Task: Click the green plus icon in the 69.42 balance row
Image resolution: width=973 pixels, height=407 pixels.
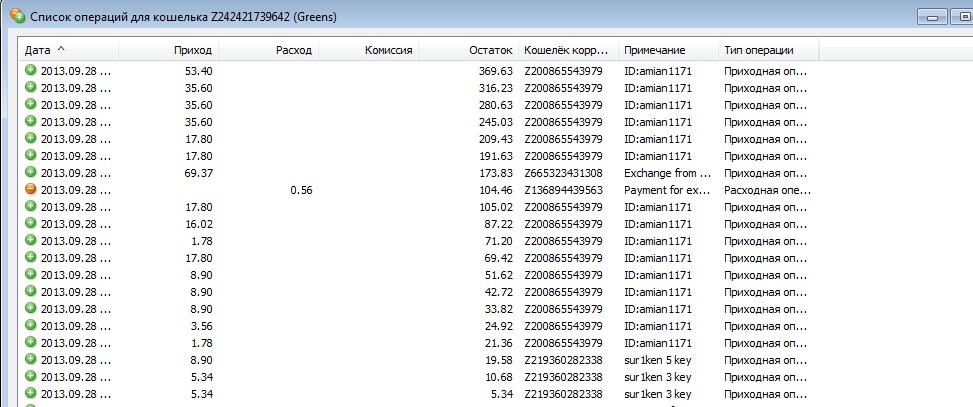Action: pyautogui.click(x=30, y=257)
